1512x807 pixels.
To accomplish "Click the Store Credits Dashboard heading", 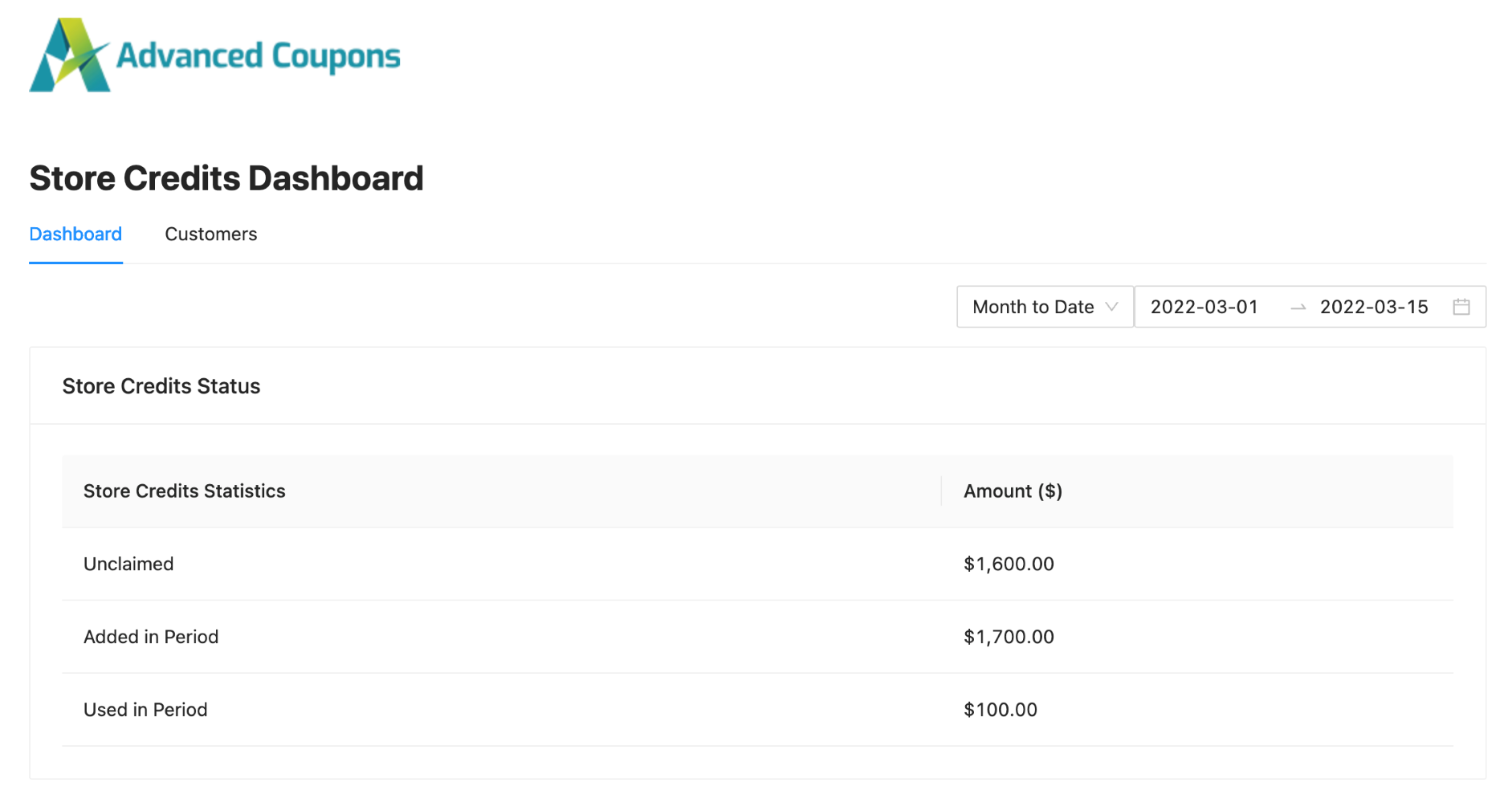I will click(x=226, y=178).
